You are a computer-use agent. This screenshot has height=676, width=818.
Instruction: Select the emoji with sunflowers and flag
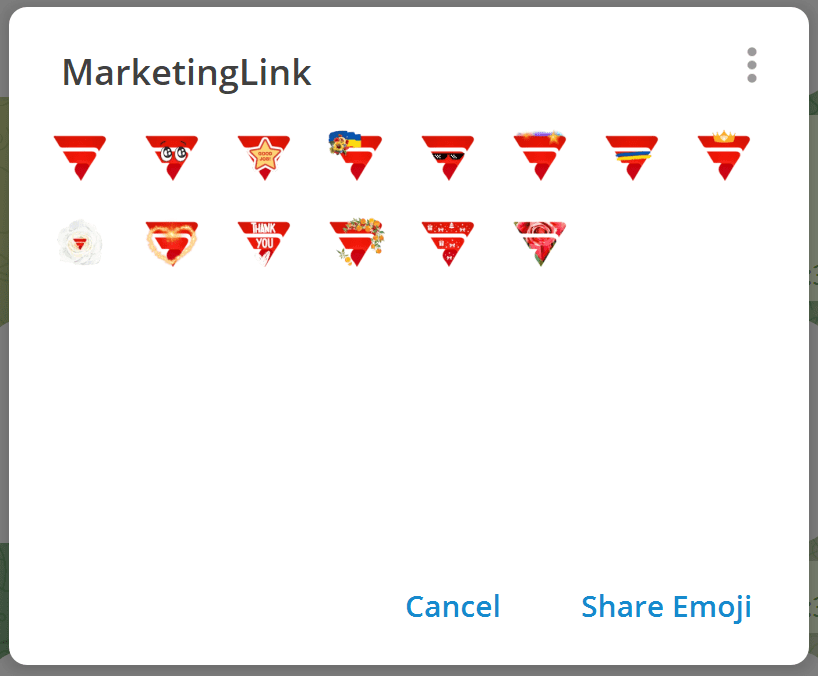[x=355, y=156]
